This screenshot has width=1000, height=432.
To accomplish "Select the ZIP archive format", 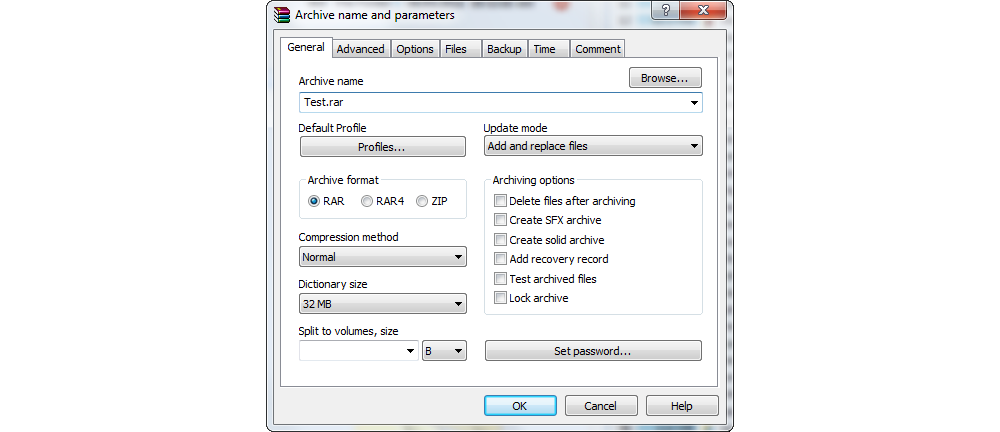I will [x=422, y=201].
